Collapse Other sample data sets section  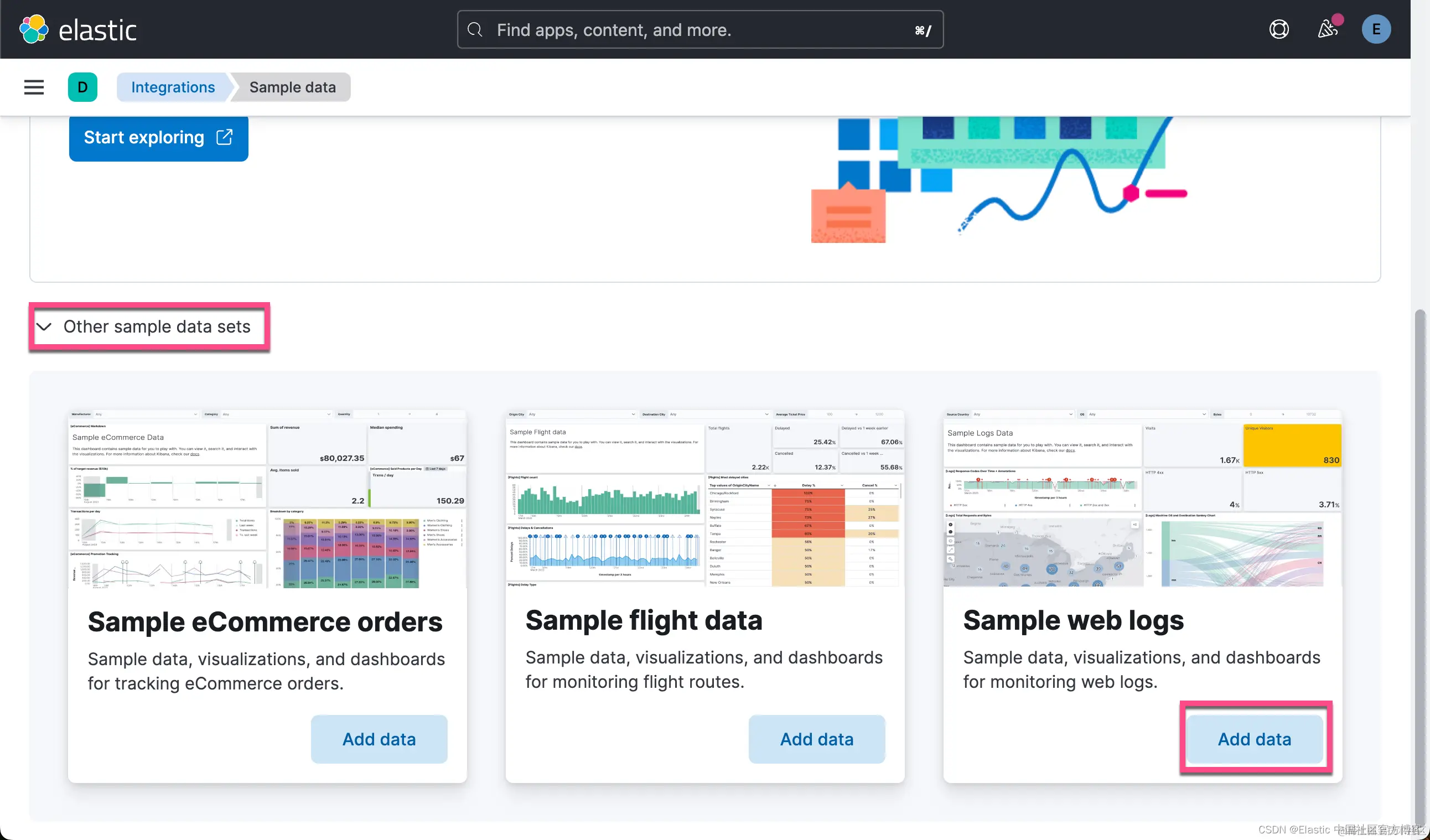click(157, 327)
